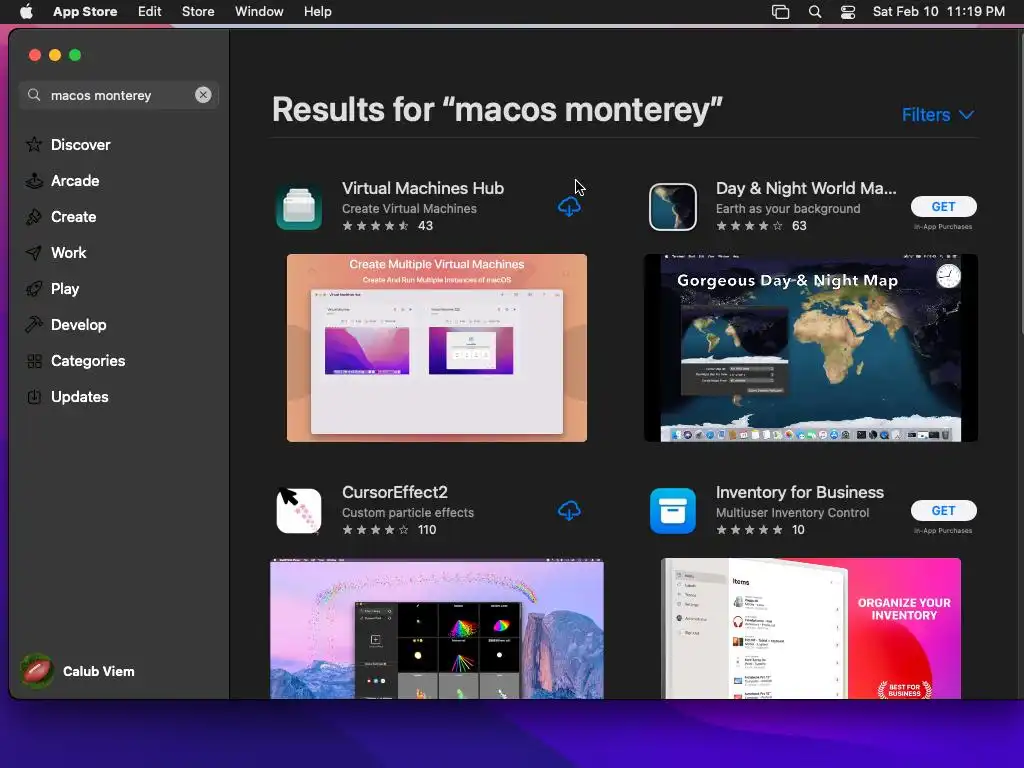Open Control Center in menu bar
The image size is (1024, 768).
[848, 12]
